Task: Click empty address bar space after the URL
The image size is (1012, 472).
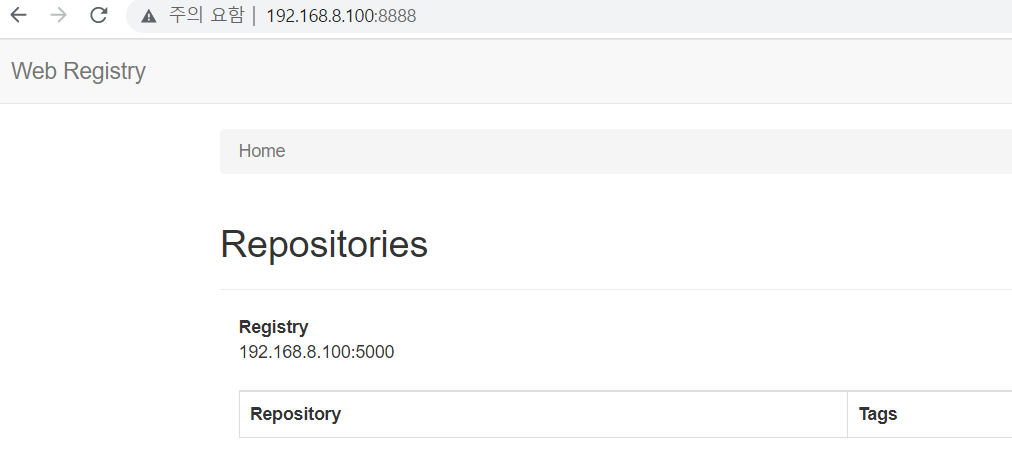Action: tap(710, 15)
